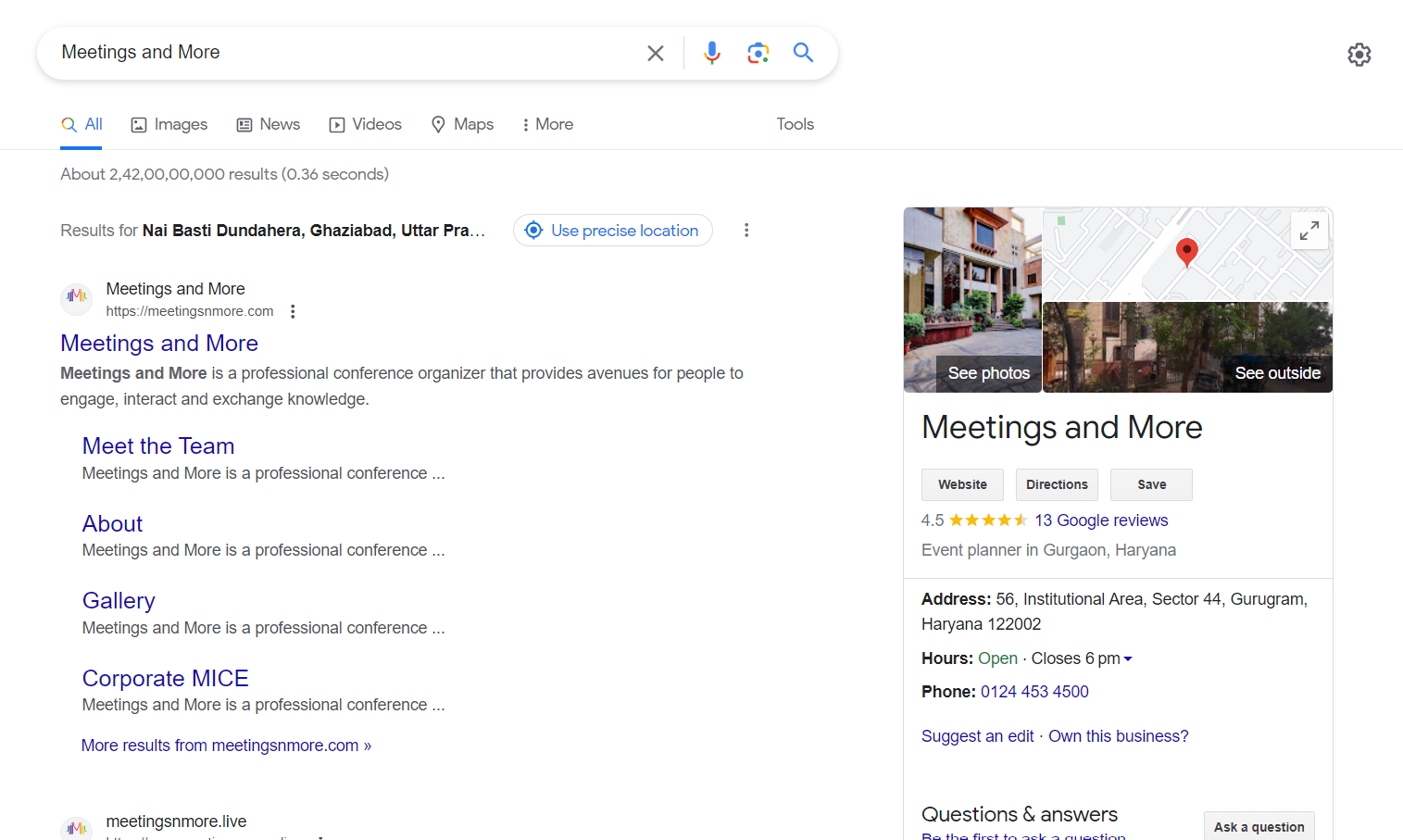The height and width of the screenshot is (840, 1403).
Task: Clear the search box text
Action: pos(655,53)
